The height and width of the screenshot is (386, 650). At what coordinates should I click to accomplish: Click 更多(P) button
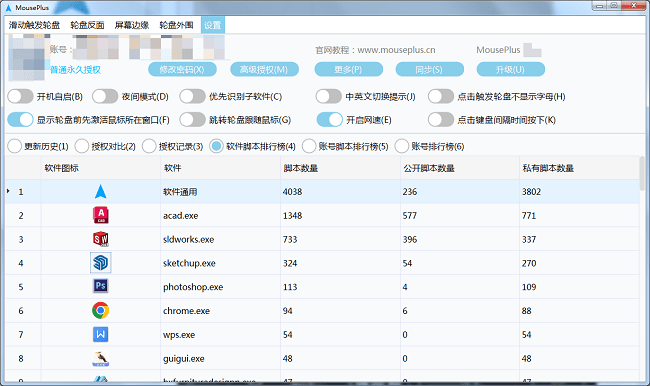click(348, 69)
